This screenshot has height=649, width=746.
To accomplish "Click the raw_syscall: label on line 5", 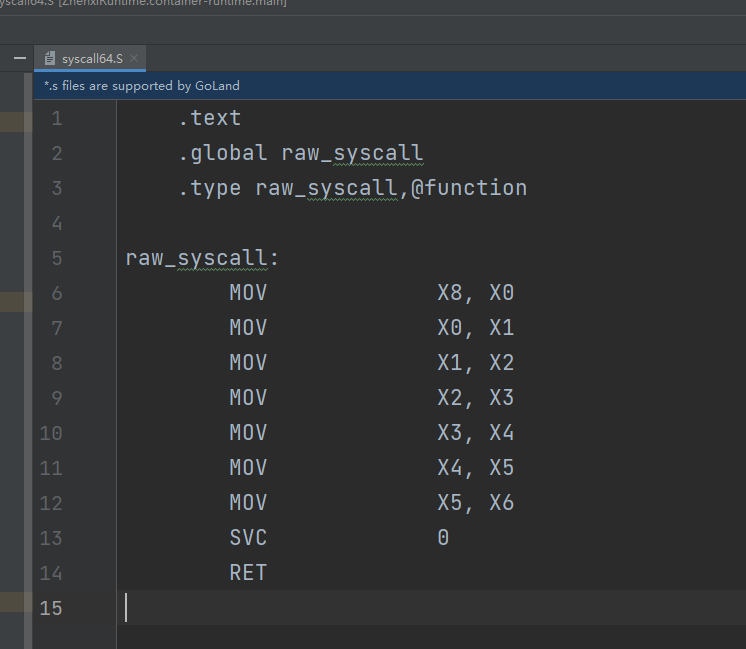I will click(202, 258).
